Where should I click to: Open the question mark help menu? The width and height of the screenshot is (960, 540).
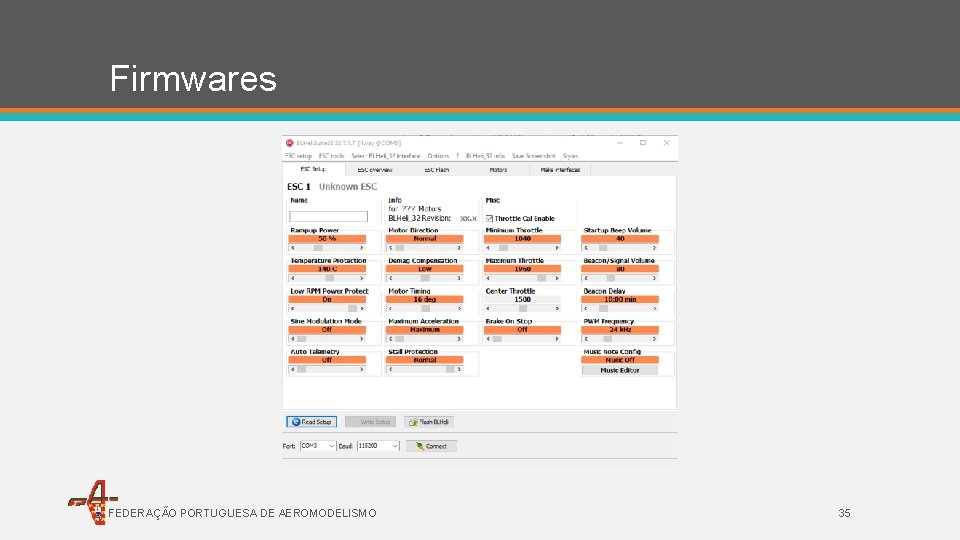[457, 156]
